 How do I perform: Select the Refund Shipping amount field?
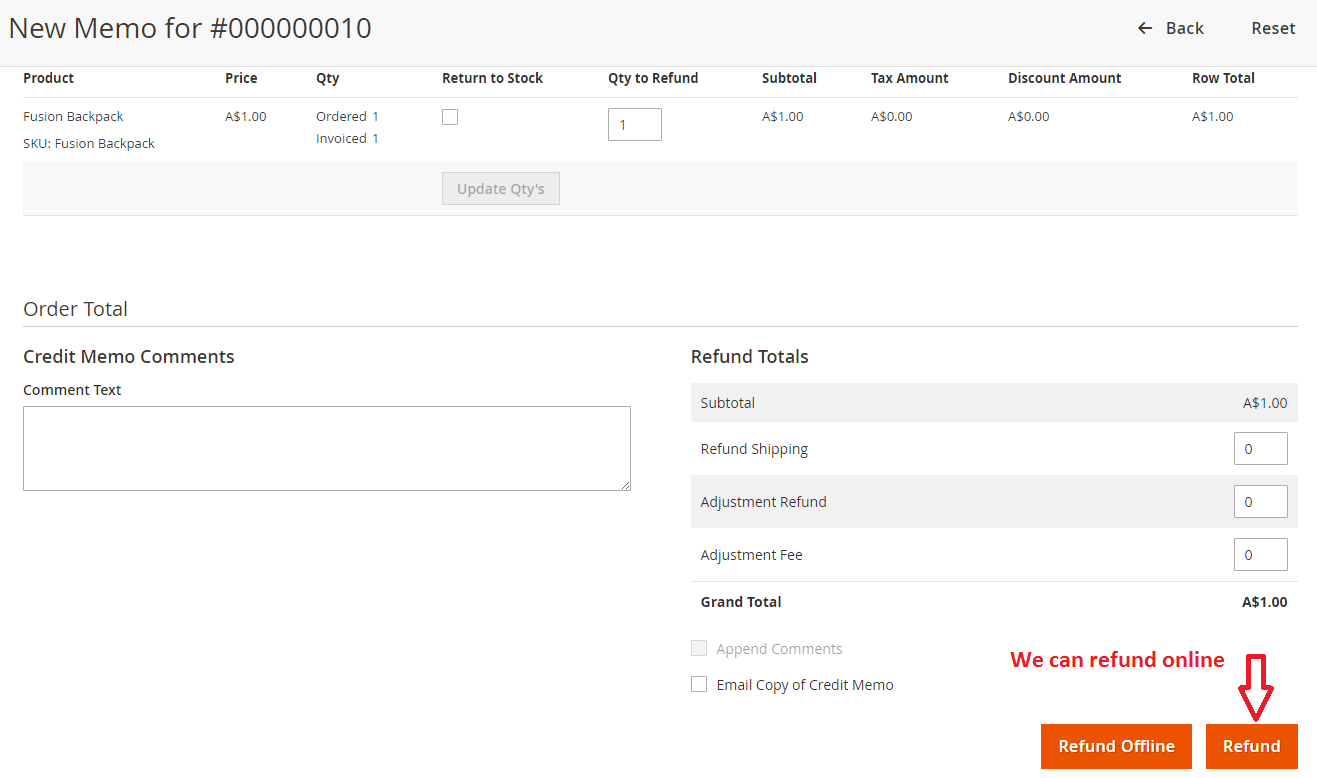(1260, 449)
